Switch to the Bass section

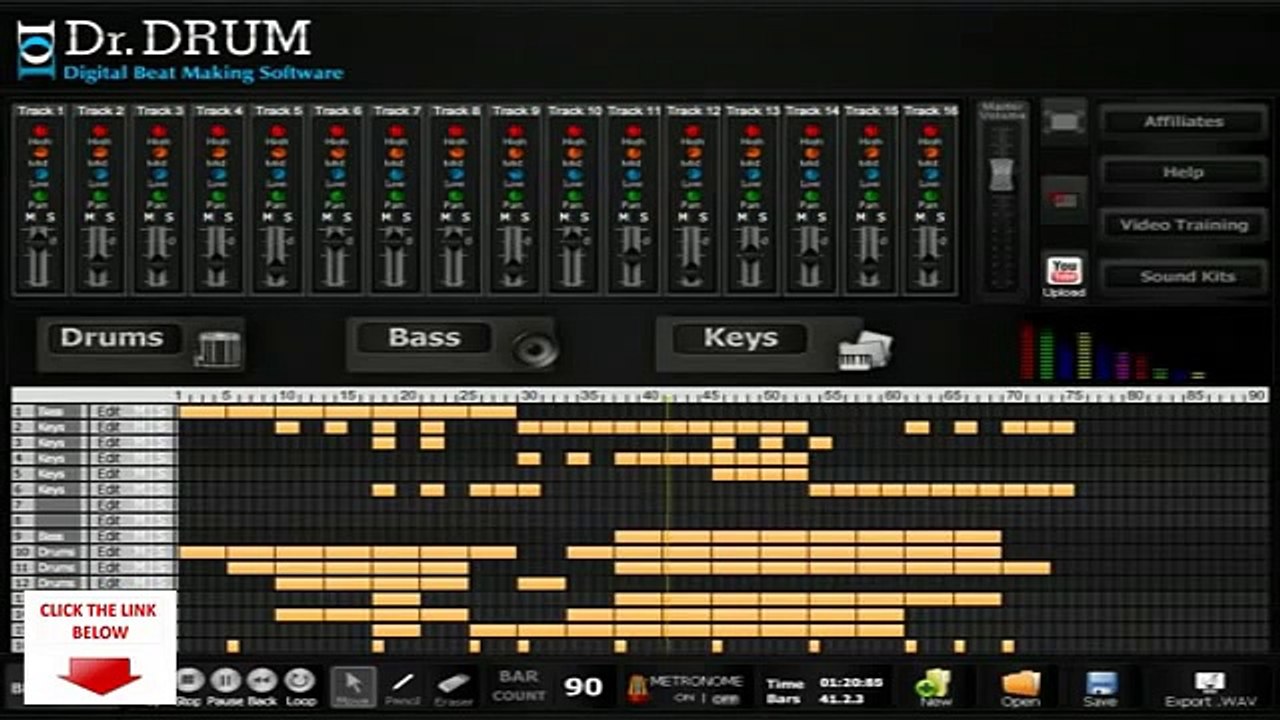[424, 338]
